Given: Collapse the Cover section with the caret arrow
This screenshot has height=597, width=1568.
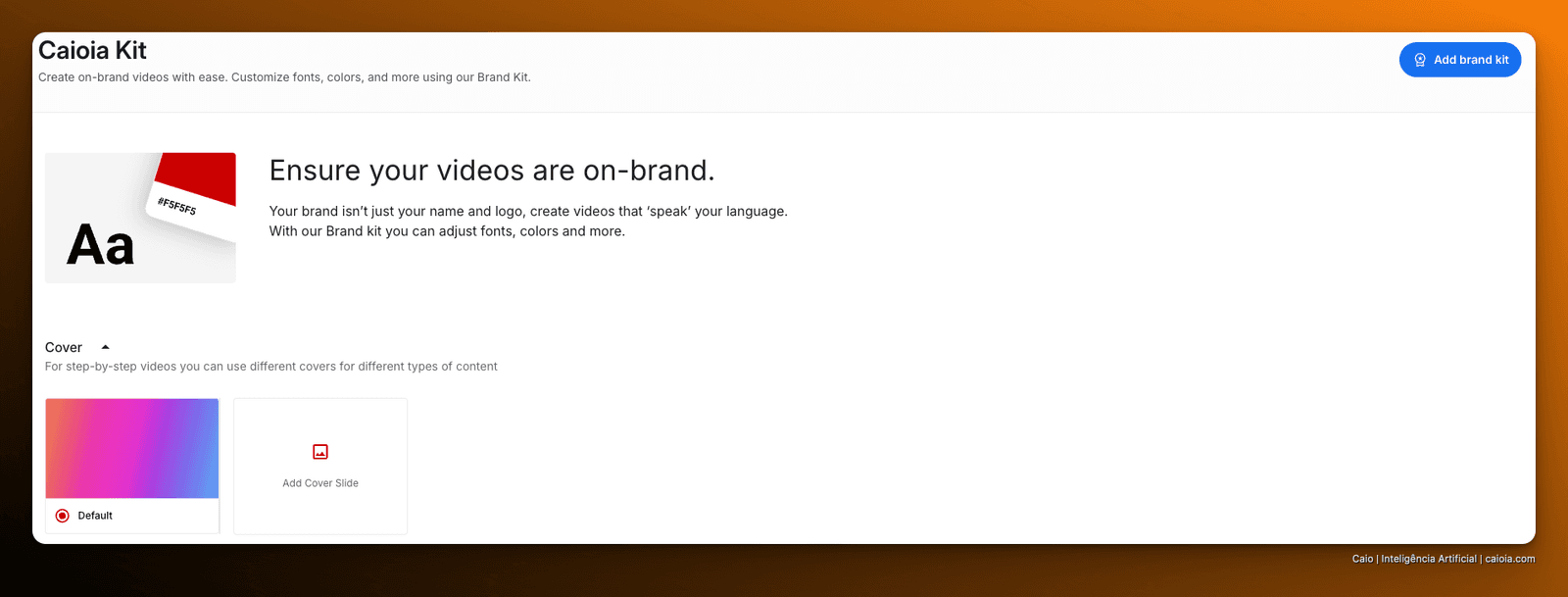Looking at the screenshot, I should (x=105, y=347).
